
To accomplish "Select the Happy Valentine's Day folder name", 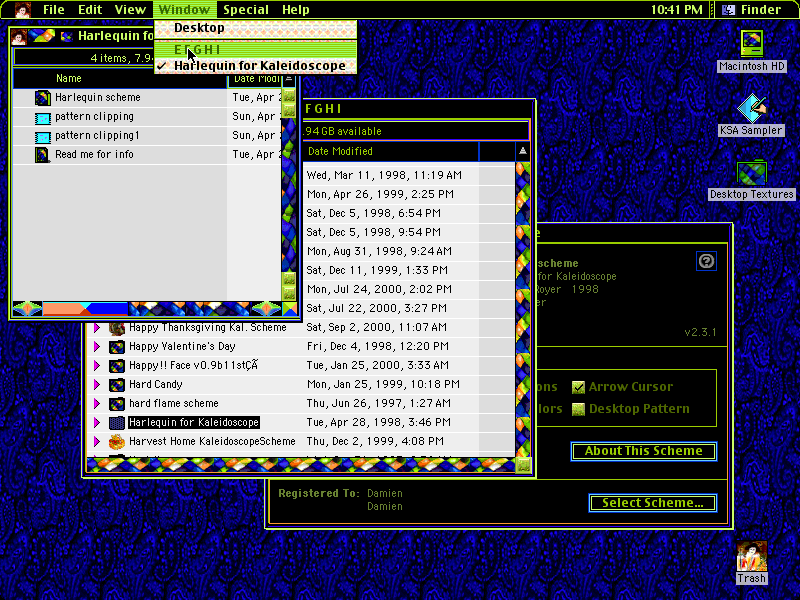I will pos(182,347).
